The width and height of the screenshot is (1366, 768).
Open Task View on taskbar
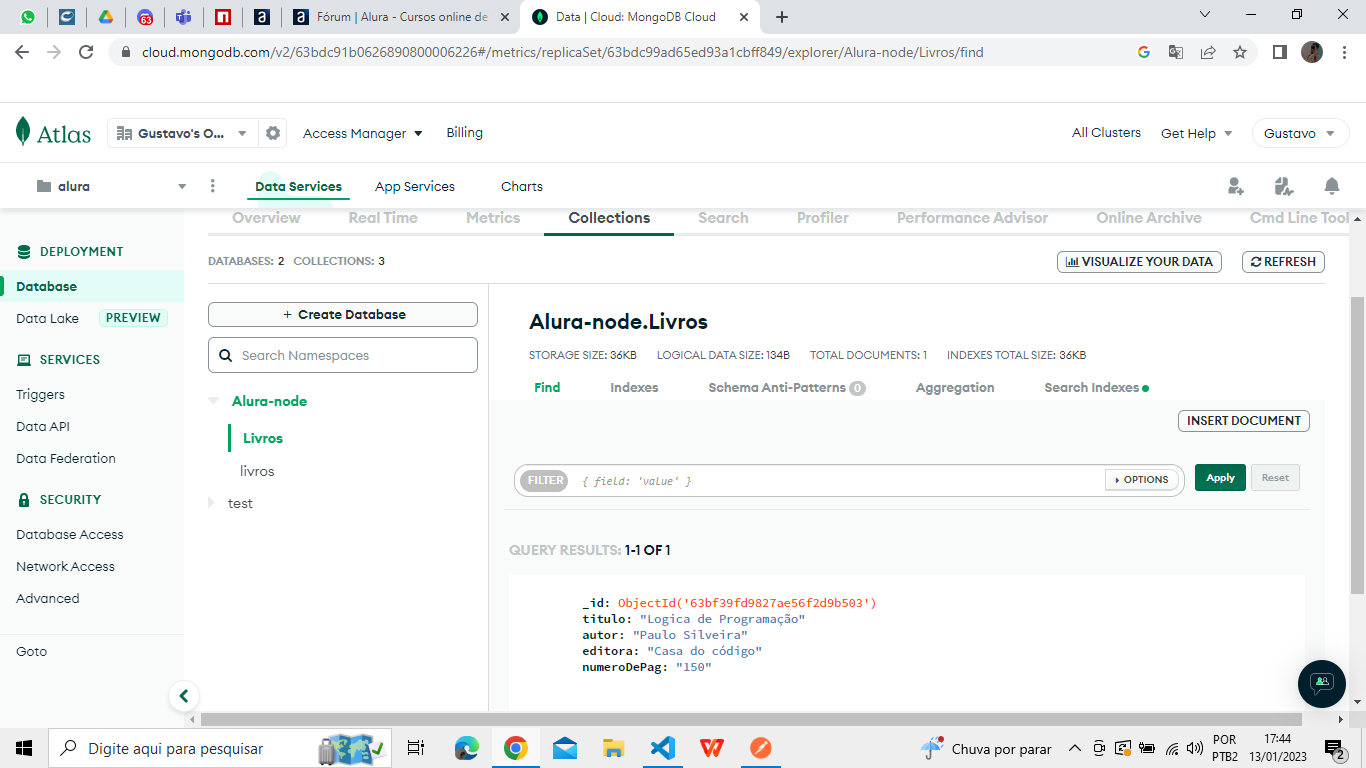click(x=416, y=748)
